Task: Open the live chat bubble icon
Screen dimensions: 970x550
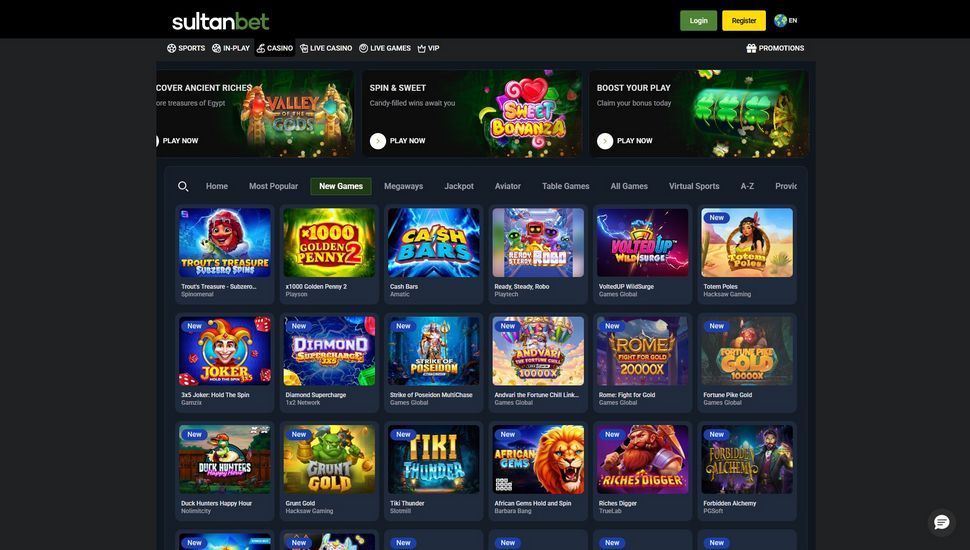Action: [x=942, y=523]
